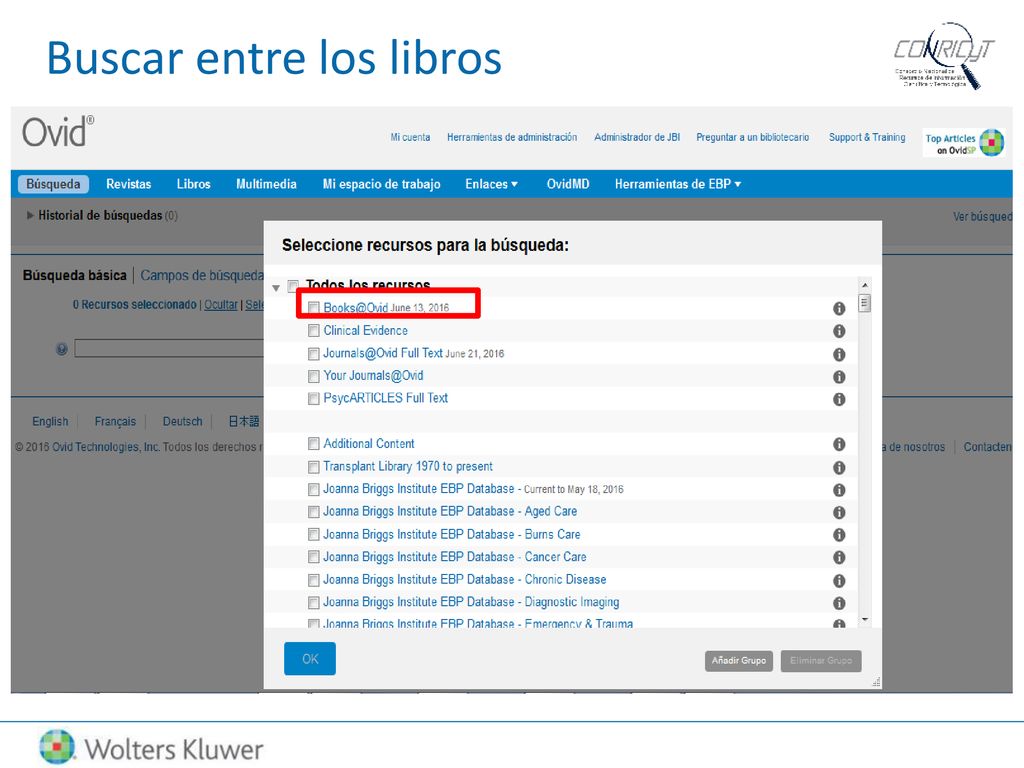
Task: Check Transplant Library 1970 to present checkbox
Action: pyautogui.click(x=313, y=467)
